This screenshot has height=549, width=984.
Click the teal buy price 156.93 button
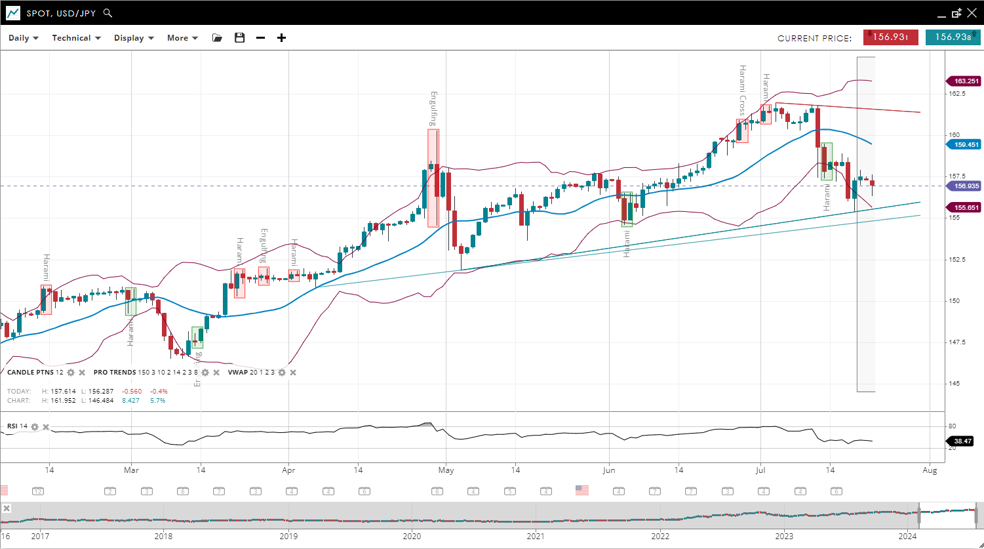point(952,38)
